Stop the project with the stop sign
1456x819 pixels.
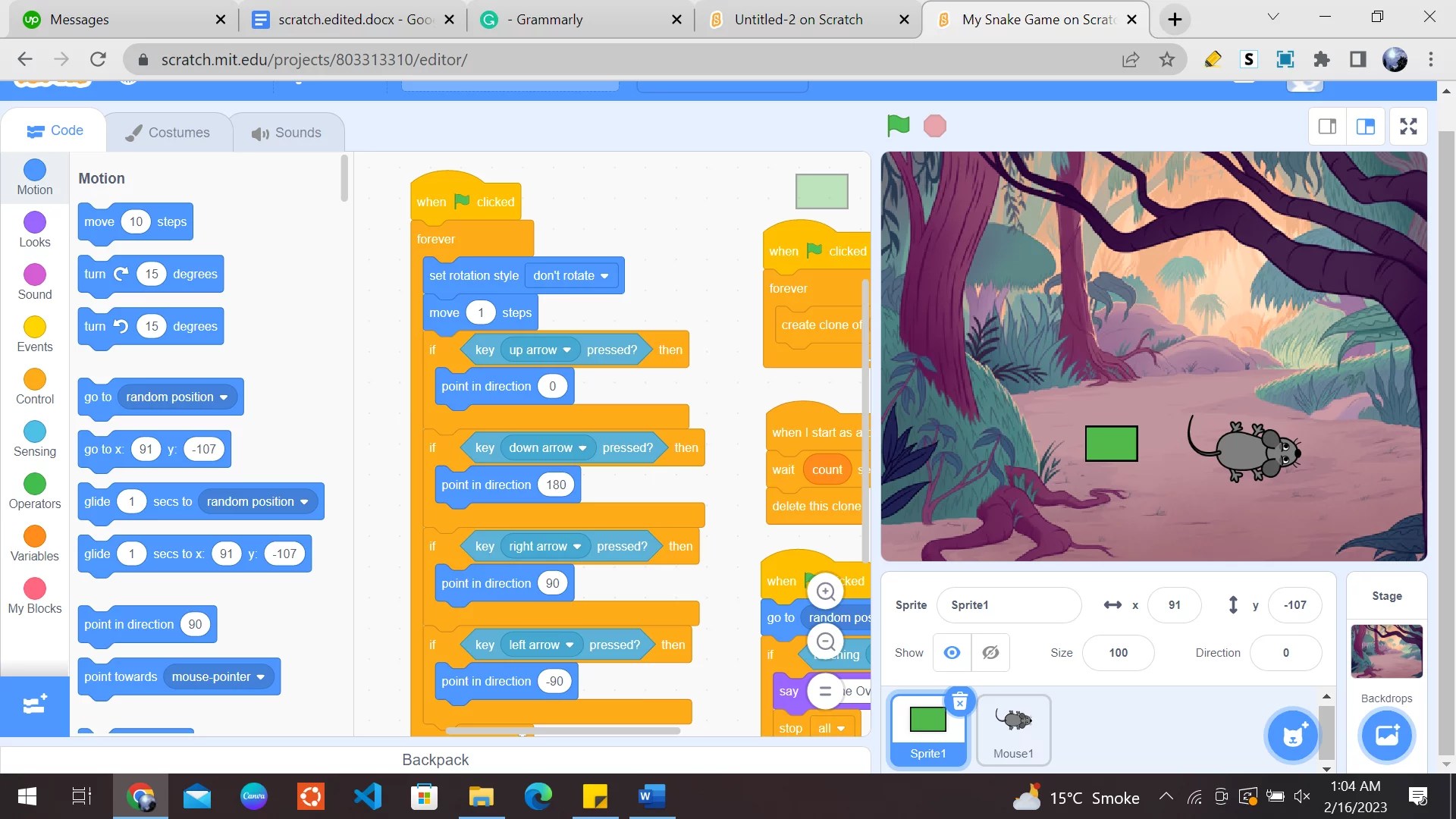(934, 125)
